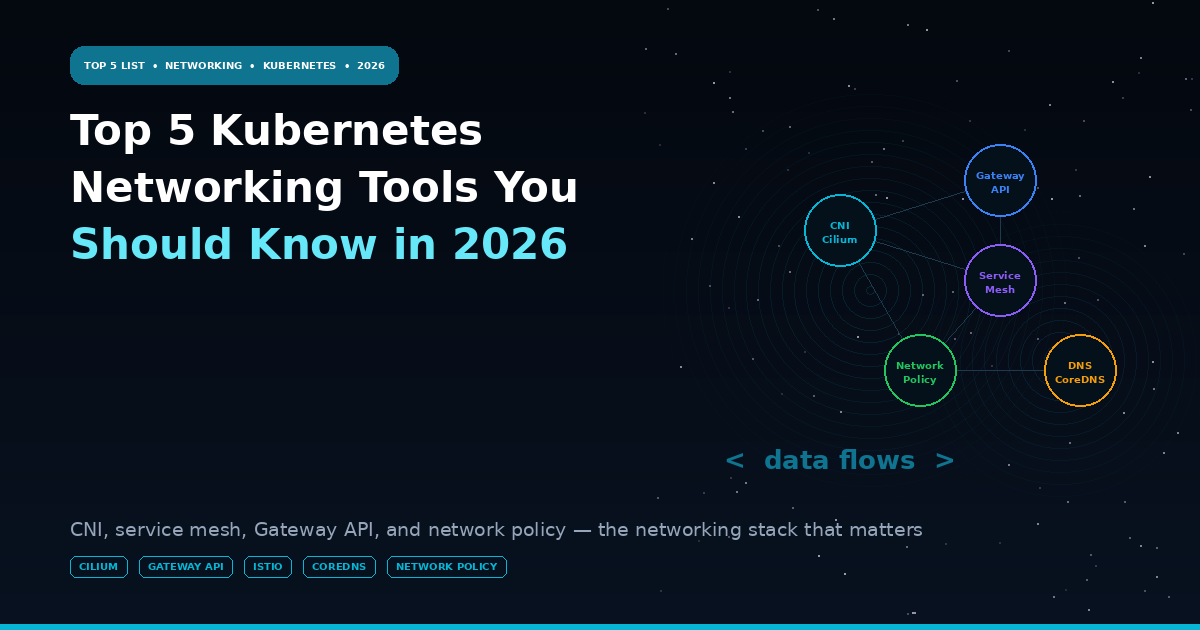Select the Gateway API node circle
Viewport: 1200px width, 630px height.
[x=1000, y=181]
